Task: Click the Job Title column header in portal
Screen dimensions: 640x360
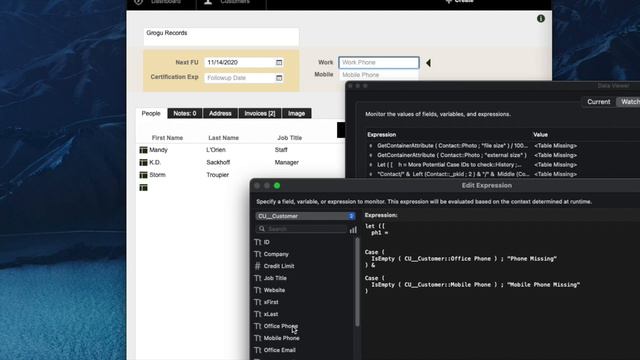Action: click(x=289, y=138)
